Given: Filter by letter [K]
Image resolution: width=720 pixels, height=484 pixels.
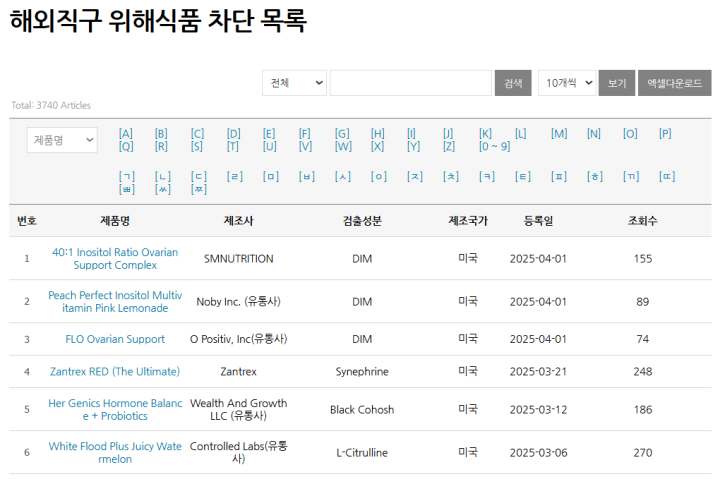Looking at the screenshot, I should (x=485, y=134).
